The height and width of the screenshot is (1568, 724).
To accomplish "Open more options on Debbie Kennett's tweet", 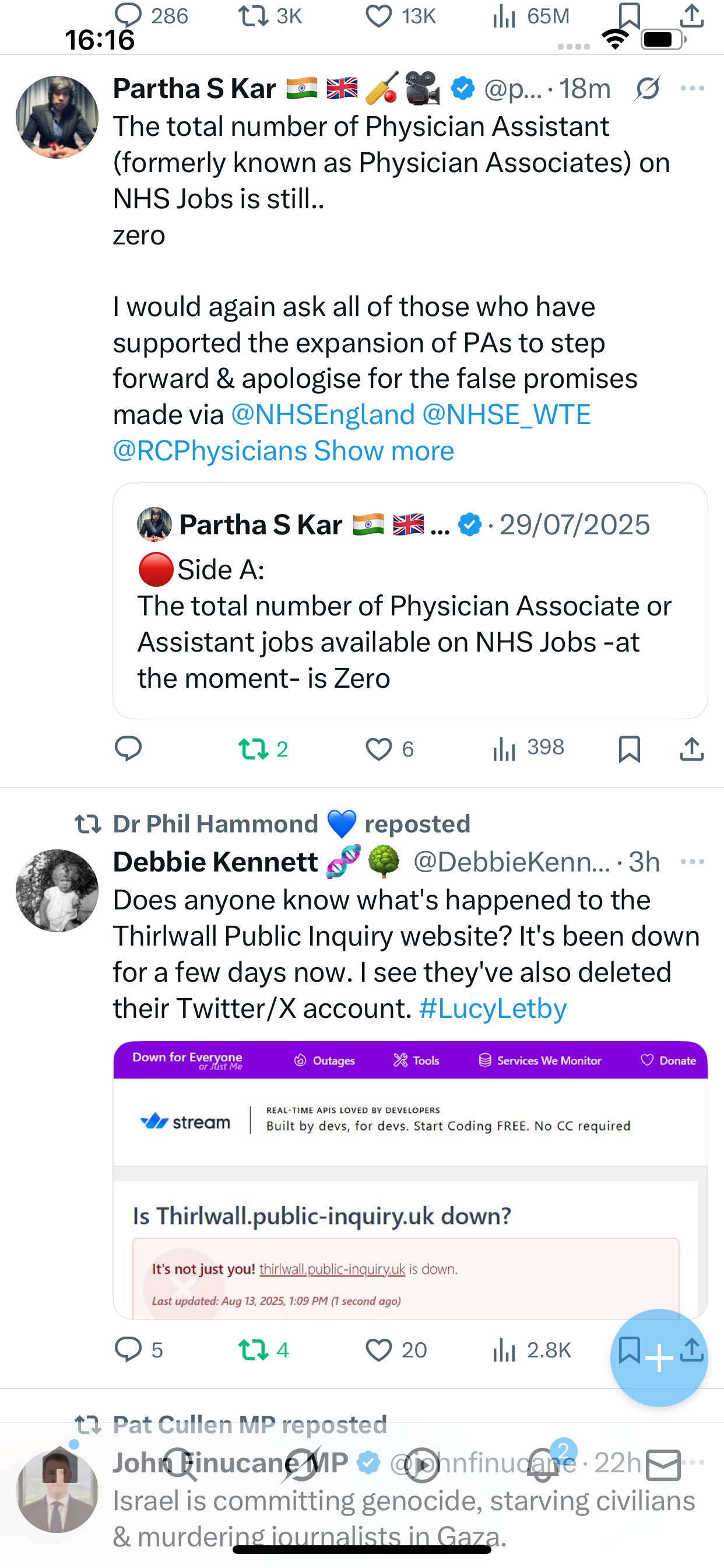I will pyautogui.click(x=693, y=862).
